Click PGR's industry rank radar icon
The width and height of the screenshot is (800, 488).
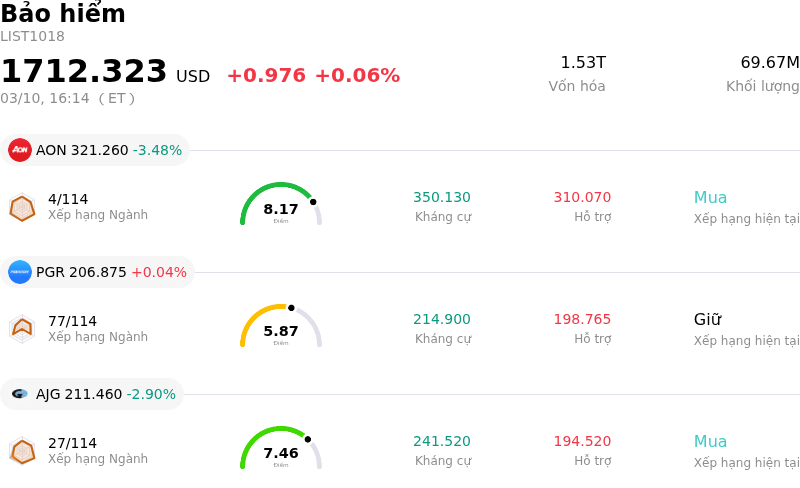tap(22, 329)
